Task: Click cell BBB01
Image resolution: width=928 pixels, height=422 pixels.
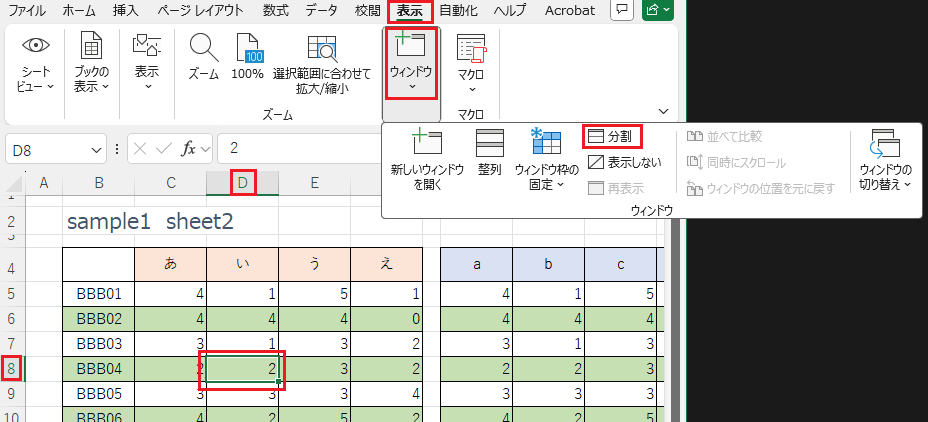Action: (99, 294)
